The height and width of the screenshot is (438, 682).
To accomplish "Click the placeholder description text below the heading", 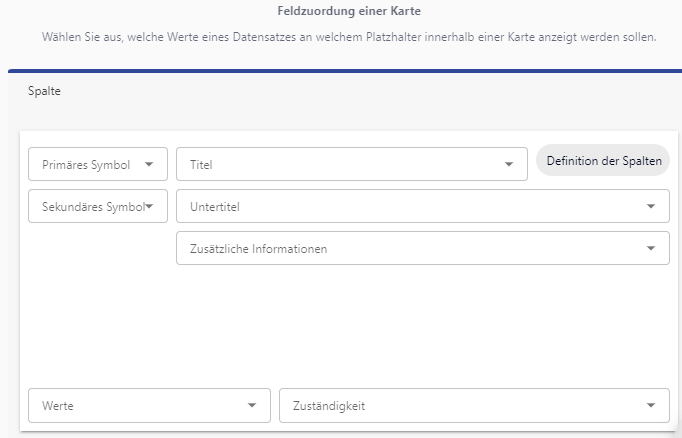I will pos(348,37).
